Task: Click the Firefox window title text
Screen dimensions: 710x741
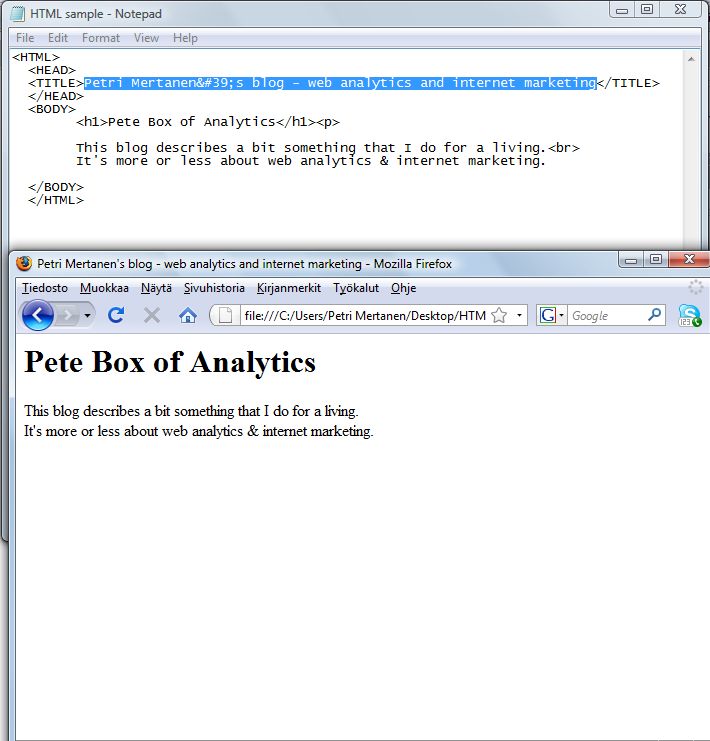Action: tap(244, 264)
